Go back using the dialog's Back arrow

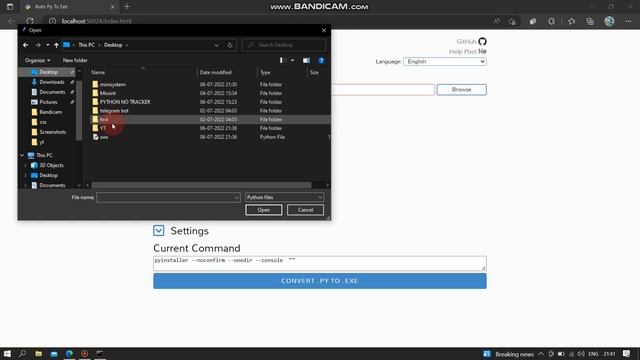(26, 45)
